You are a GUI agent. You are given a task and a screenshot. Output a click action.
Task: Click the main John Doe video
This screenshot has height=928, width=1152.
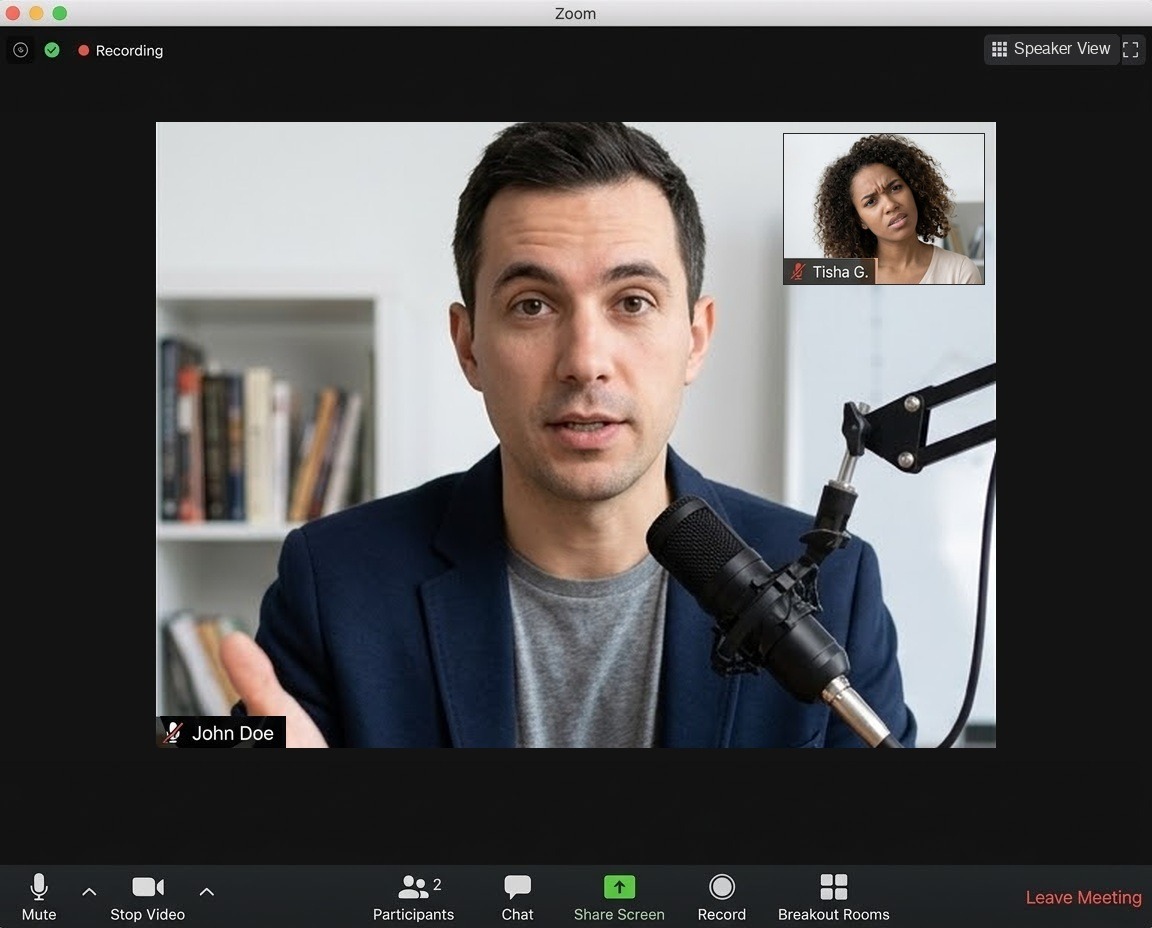point(575,435)
